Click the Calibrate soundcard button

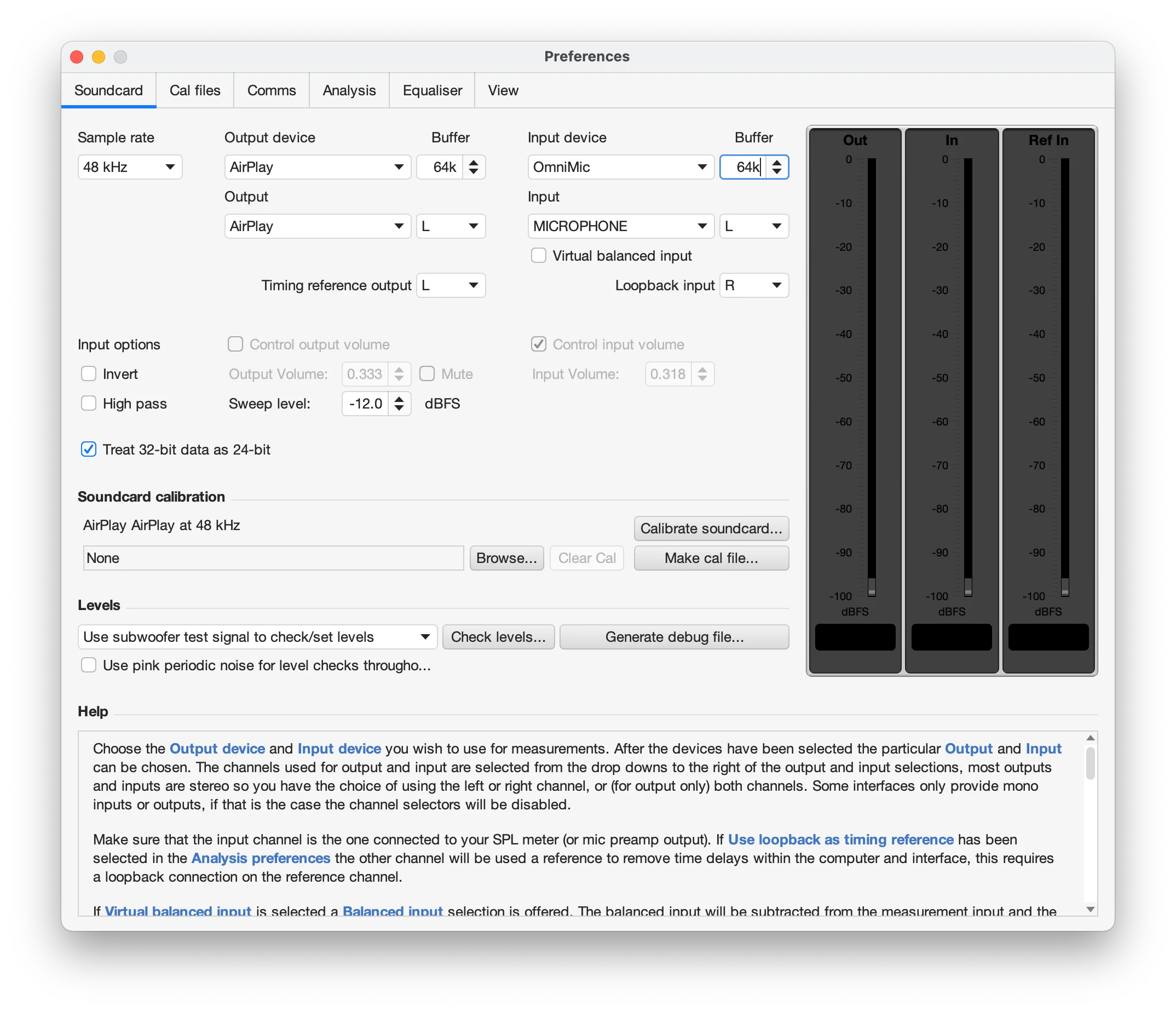[x=711, y=528]
